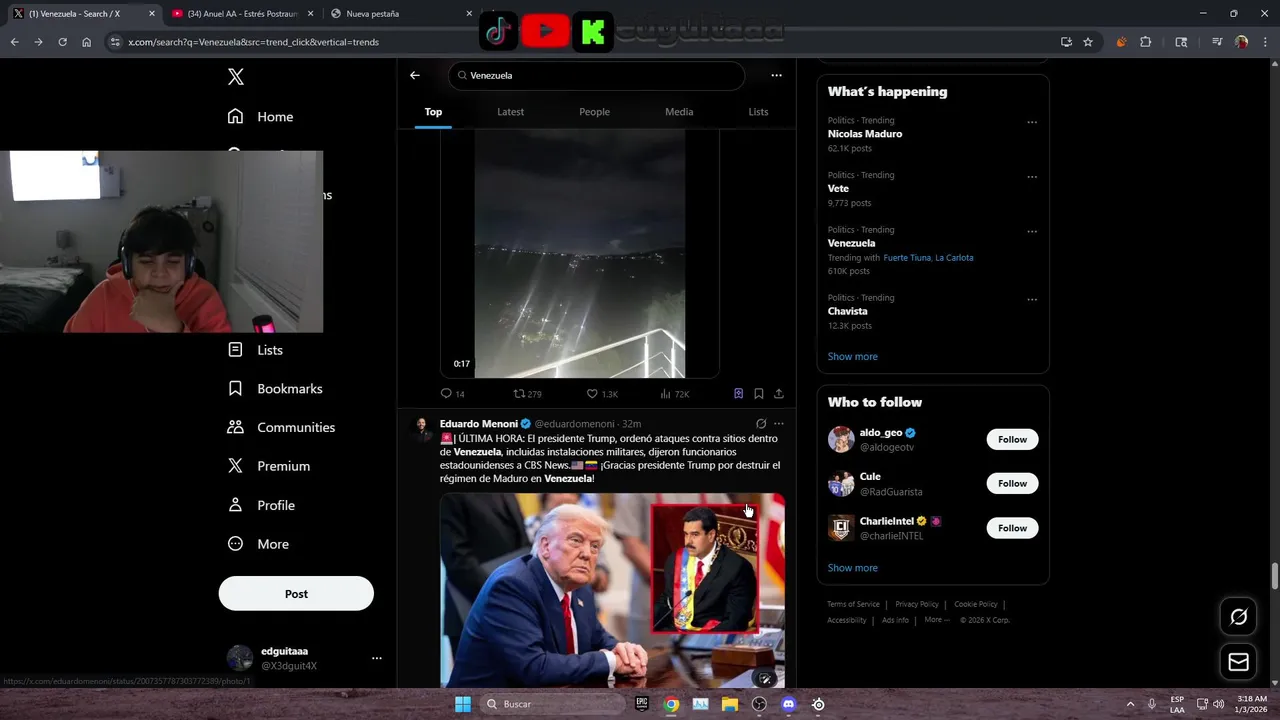Go to the Home sidebar item
This screenshot has height=720, width=1280.
[260, 117]
